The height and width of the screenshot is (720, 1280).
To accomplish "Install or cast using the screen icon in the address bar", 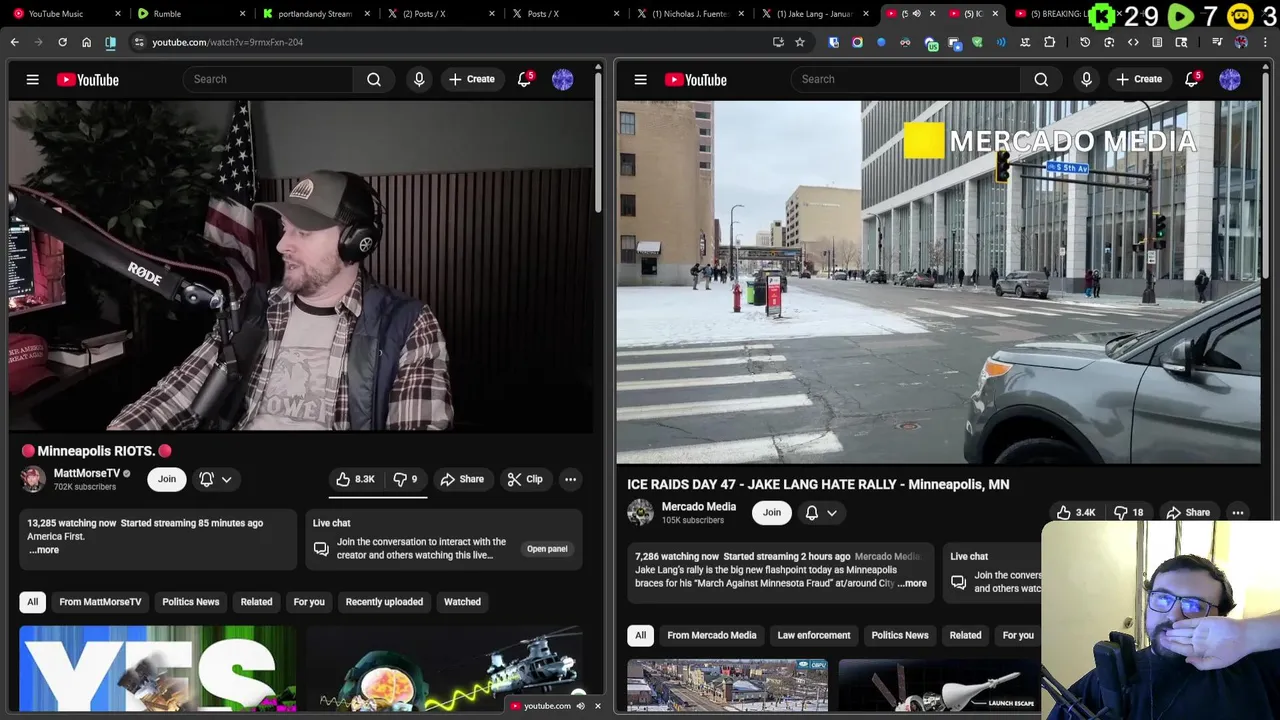I will click(x=778, y=42).
